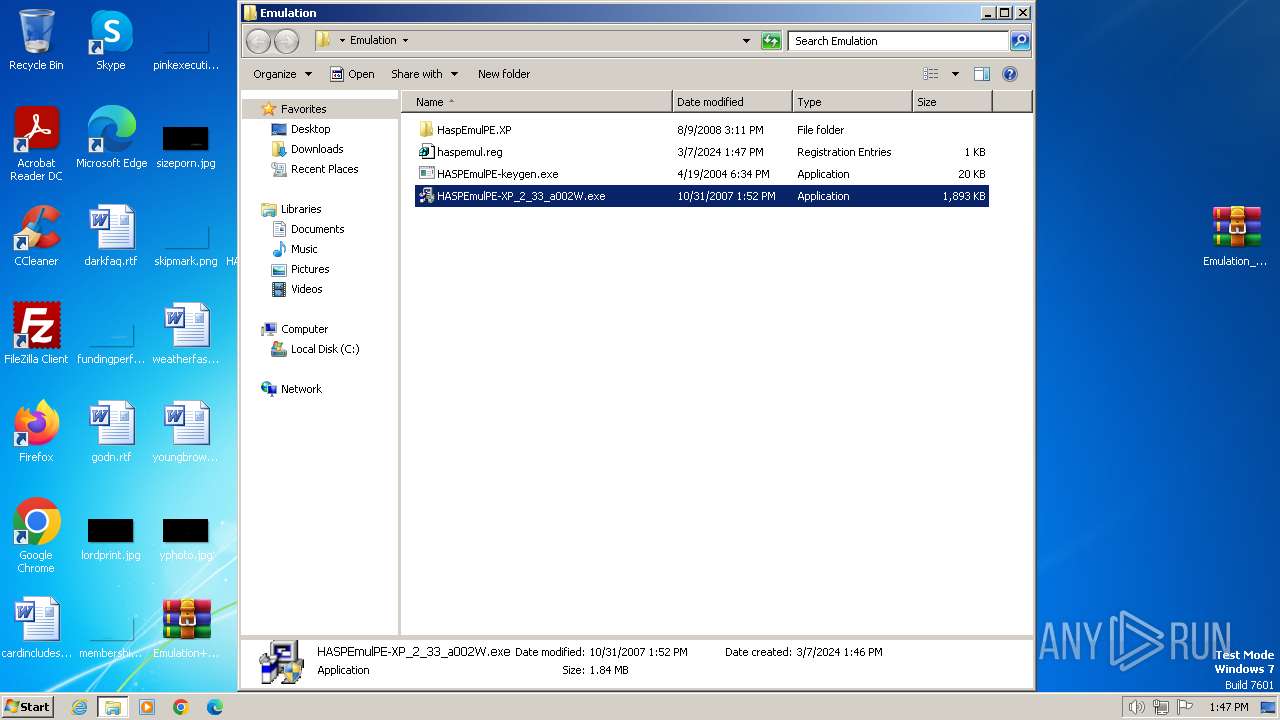Open Edge from the taskbar
The image size is (1280, 720).
(215, 707)
